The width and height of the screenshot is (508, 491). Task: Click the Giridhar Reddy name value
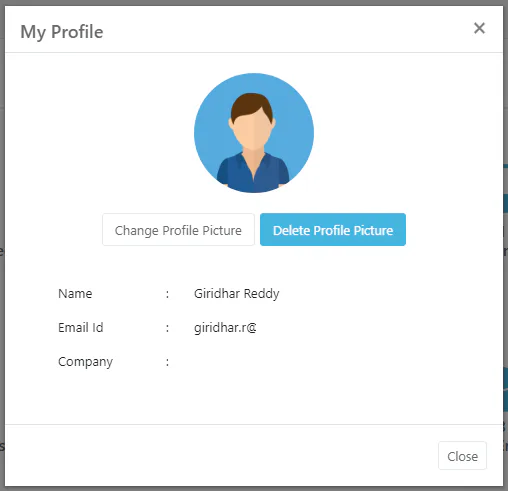237,294
